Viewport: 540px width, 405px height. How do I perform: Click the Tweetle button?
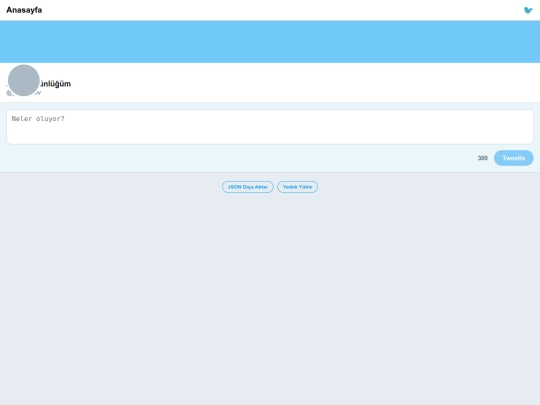point(513,158)
